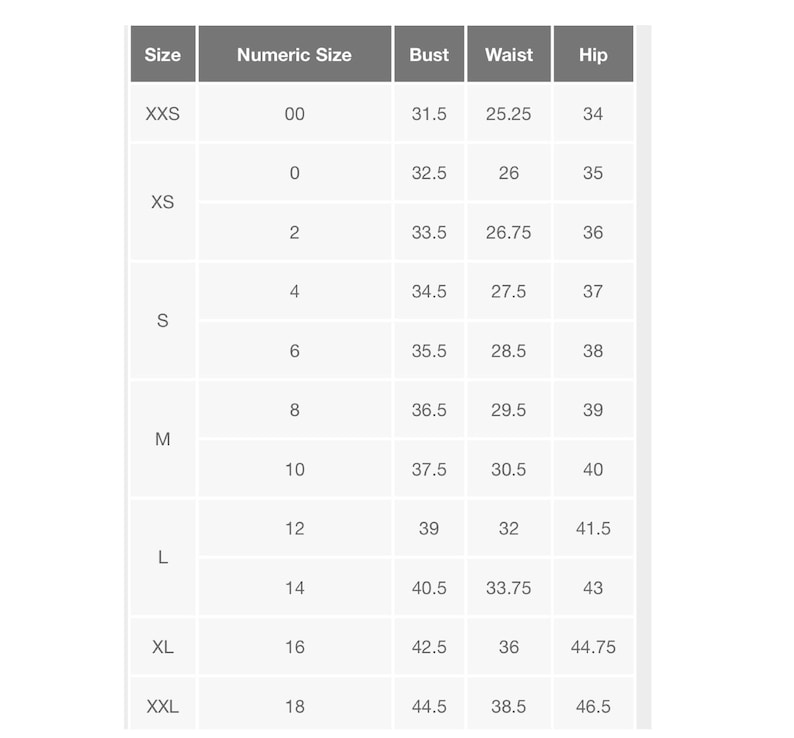Screen dimensions: 794x738
Task: Click the 42.5 bust value
Action: [429, 647]
